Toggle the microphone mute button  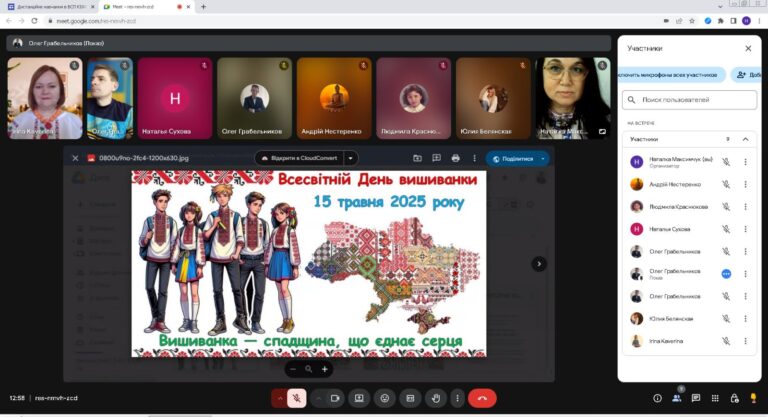click(x=297, y=398)
